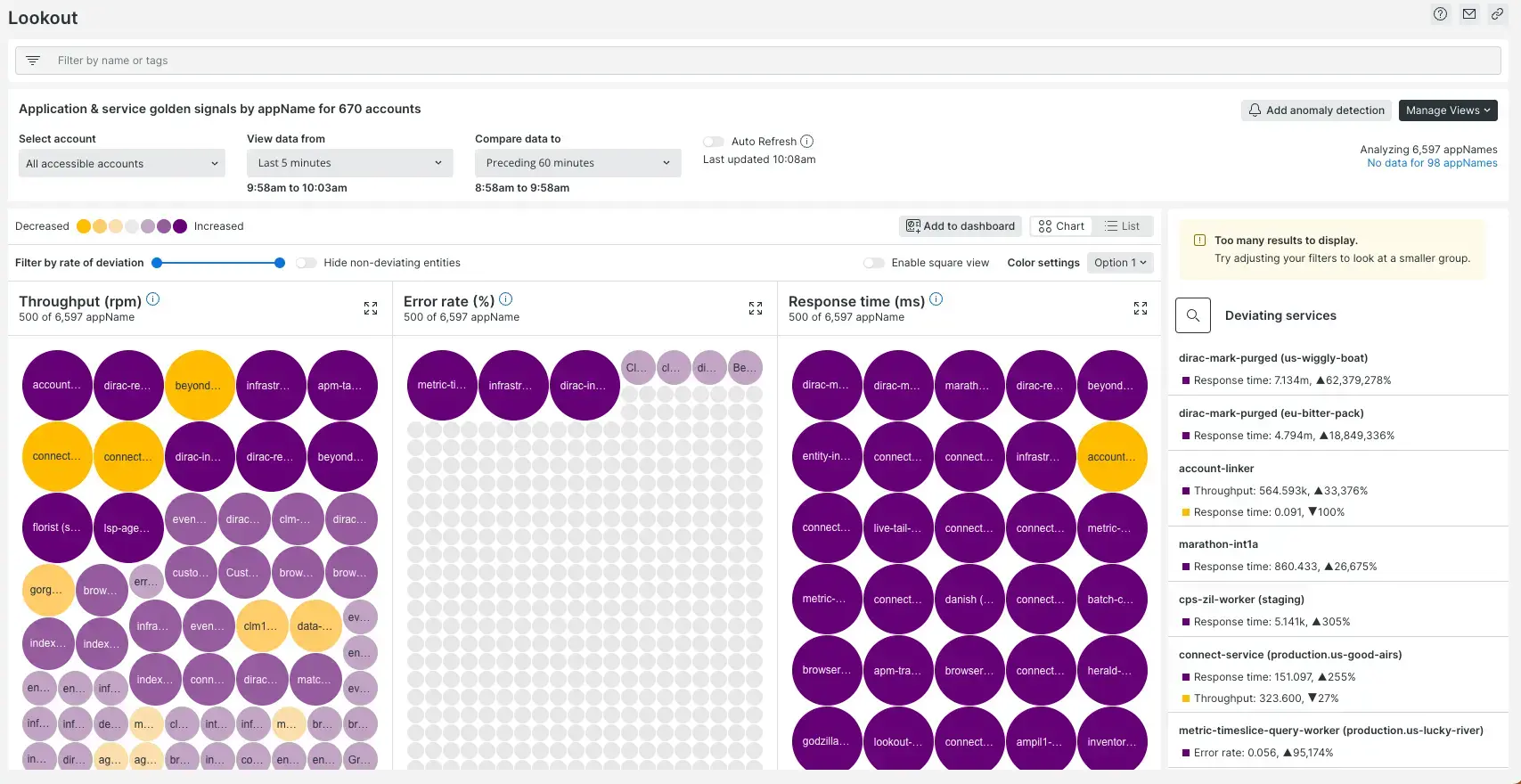Open the help question mark icon
Viewport: 1521px width, 784px height.
(x=1440, y=14)
